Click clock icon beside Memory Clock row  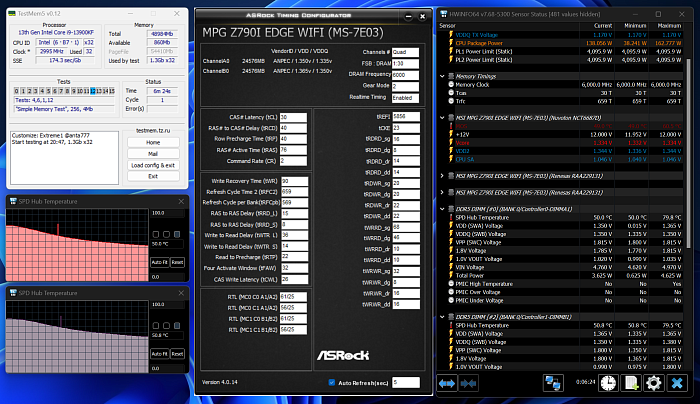click(451, 84)
